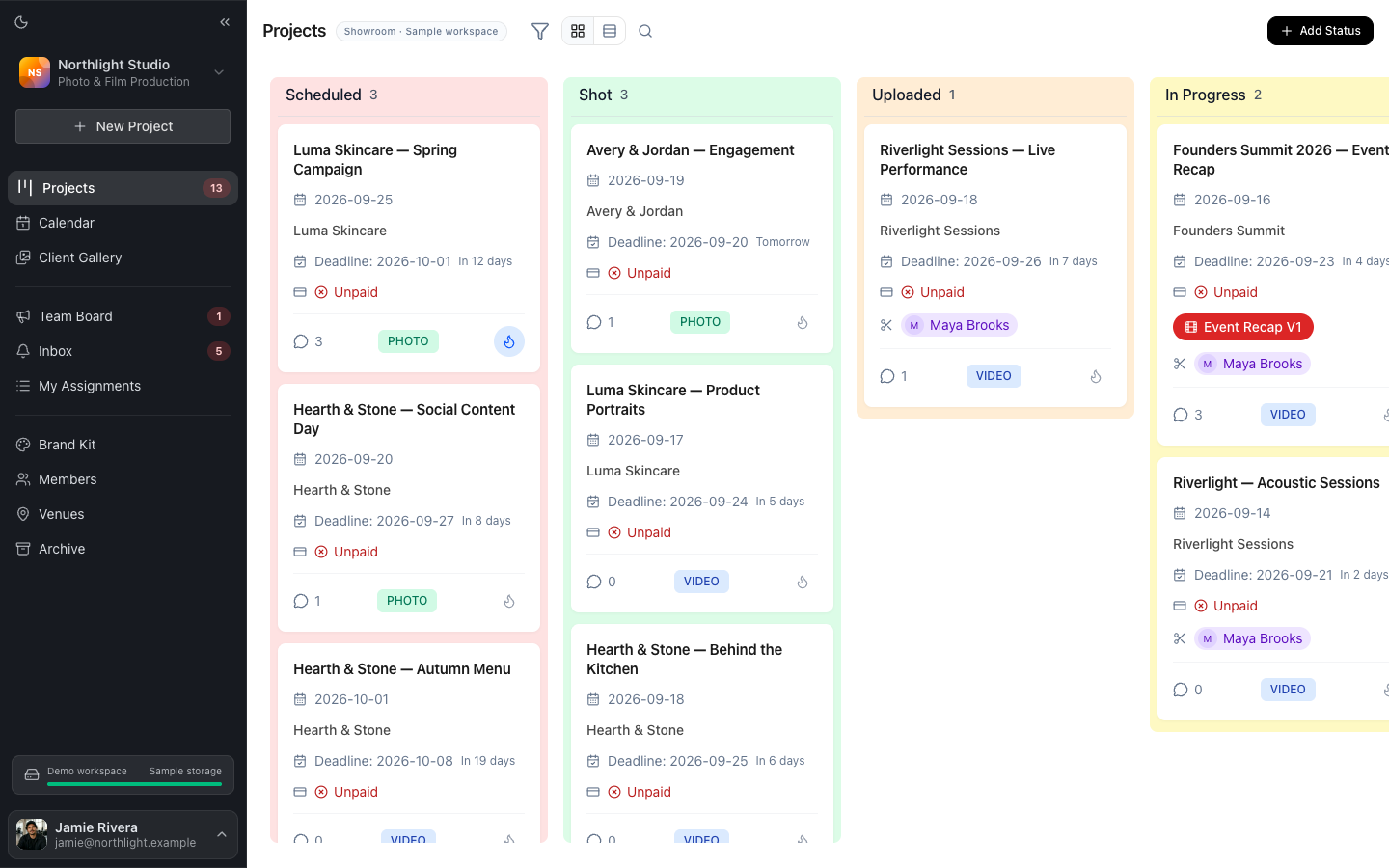Click the New Project button
The image size is (1389, 868).
tap(123, 126)
